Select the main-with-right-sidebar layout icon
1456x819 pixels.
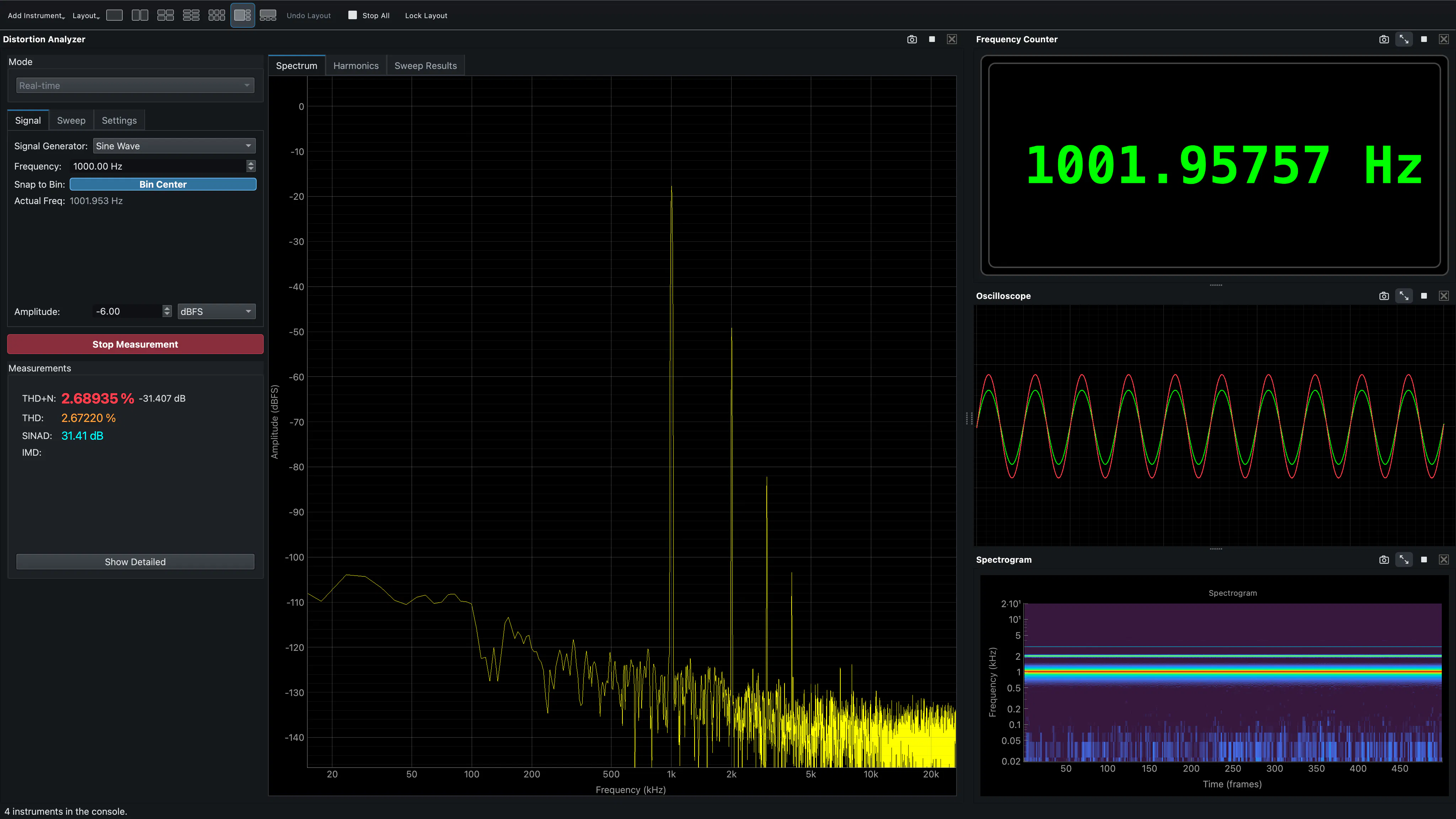(x=242, y=15)
